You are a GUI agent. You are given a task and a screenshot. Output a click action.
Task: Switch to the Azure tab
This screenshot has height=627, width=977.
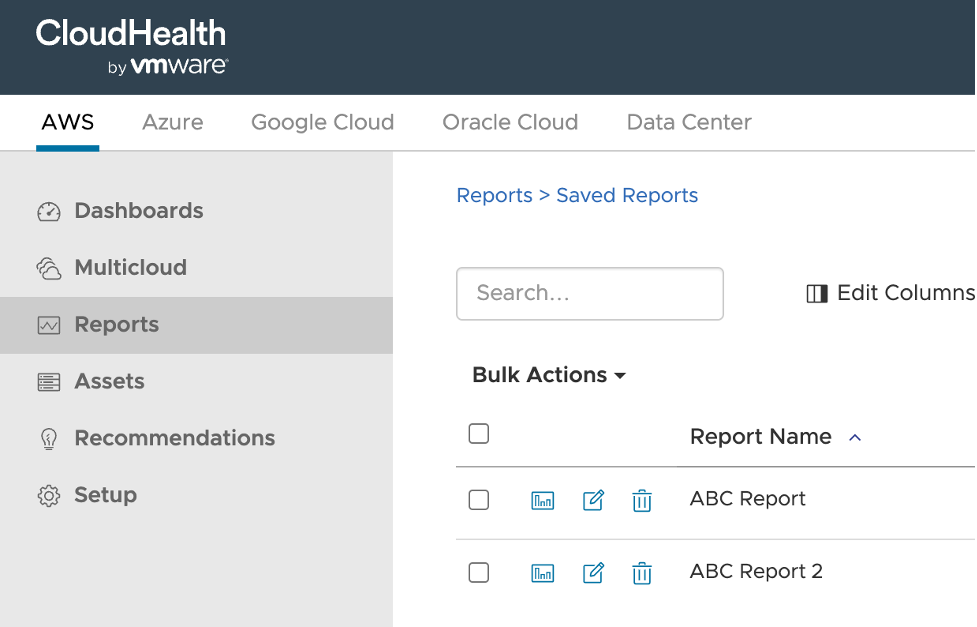[x=172, y=123]
